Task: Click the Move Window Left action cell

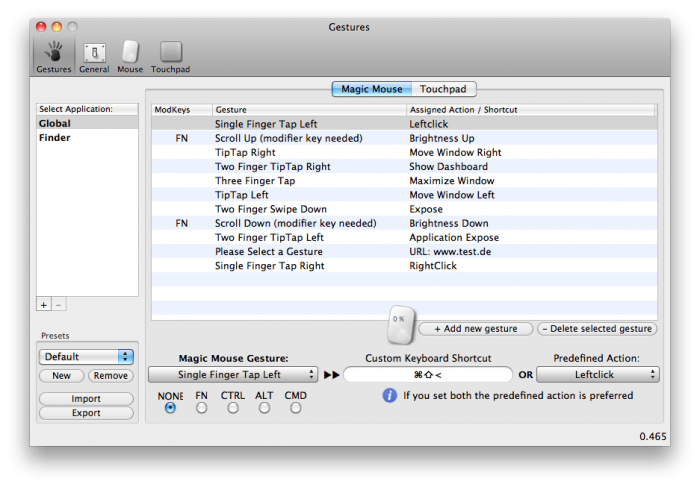Action: (452, 195)
